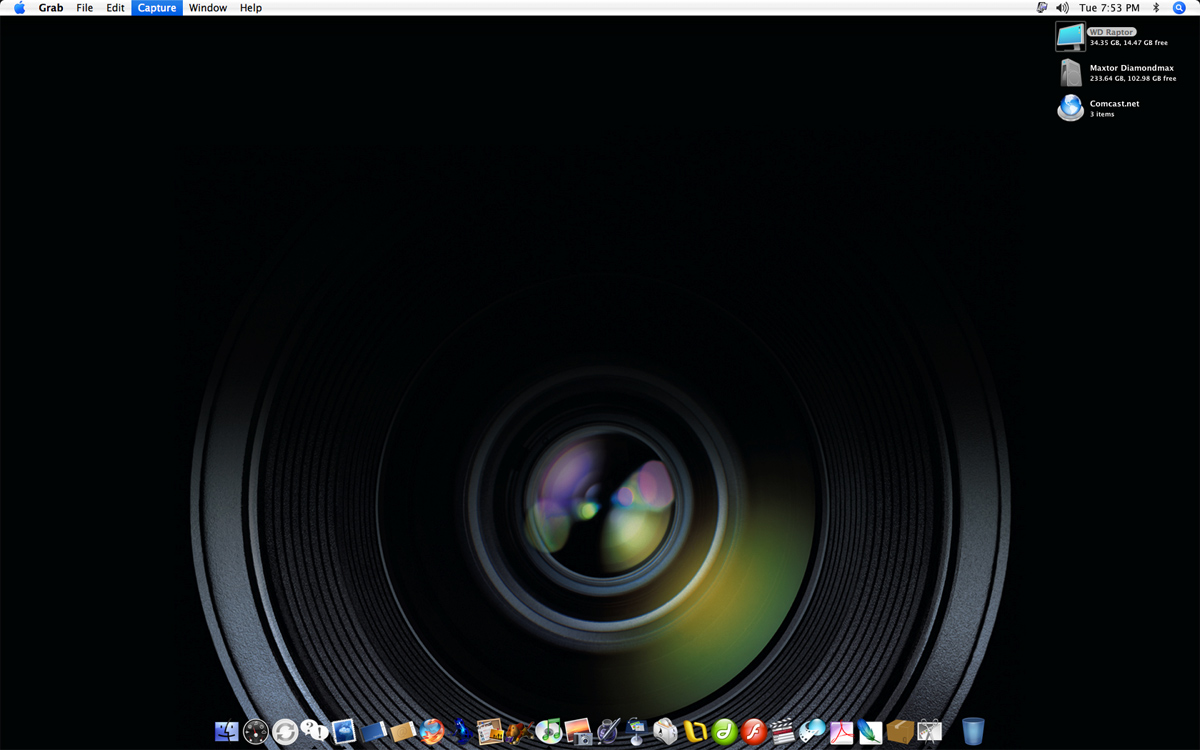Click the Comcast.net label

[x=1114, y=103]
